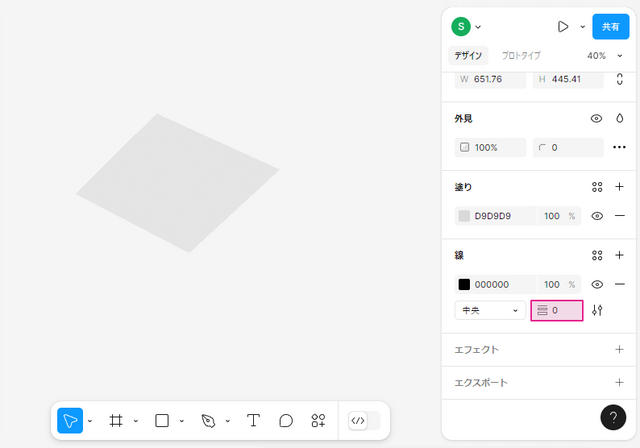The height and width of the screenshot is (448, 640).
Task: Open the 中央 stroke position dropdown
Action: click(x=490, y=310)
